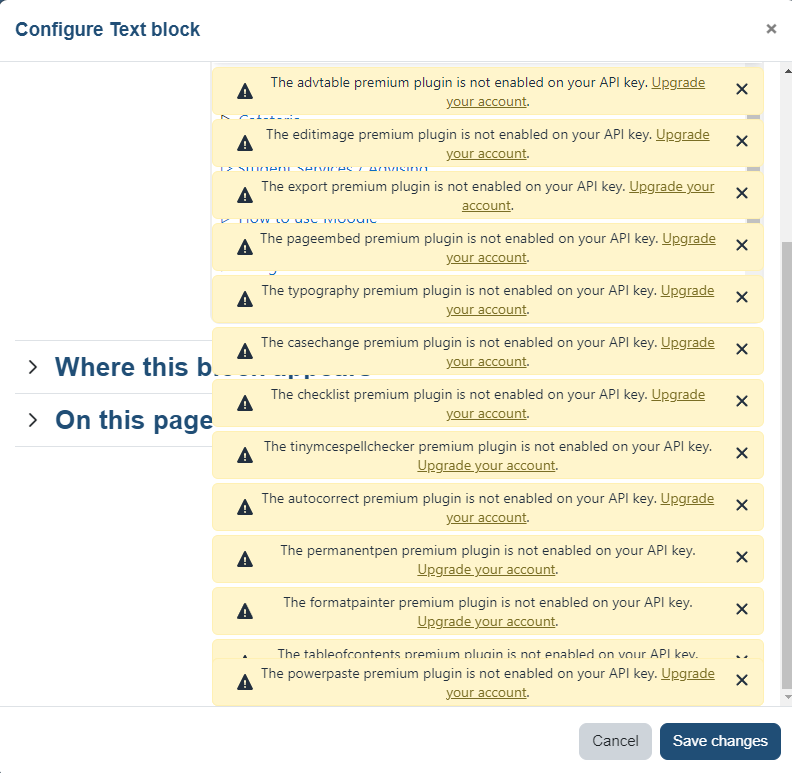Viewport: 792px width, 773px height.
Task: Click the warning icon on permanentpen notification
Action: pyautogui.click(x=245, y=559)
